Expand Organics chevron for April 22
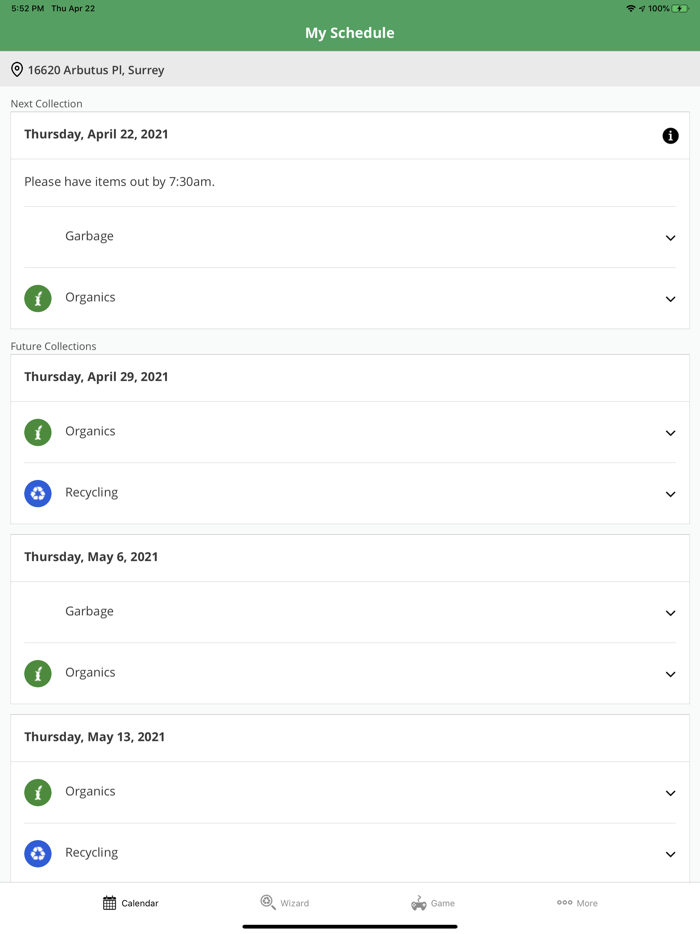This screenshot has width=700, height=934. (670, 299)
